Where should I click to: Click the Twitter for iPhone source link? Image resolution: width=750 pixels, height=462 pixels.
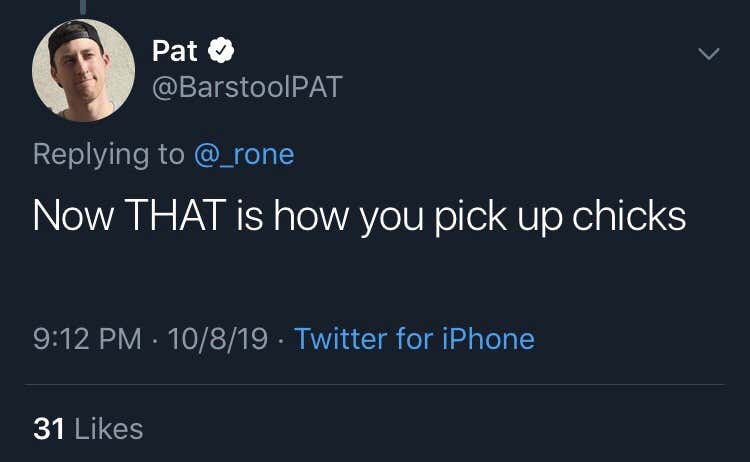pos(414,339)
